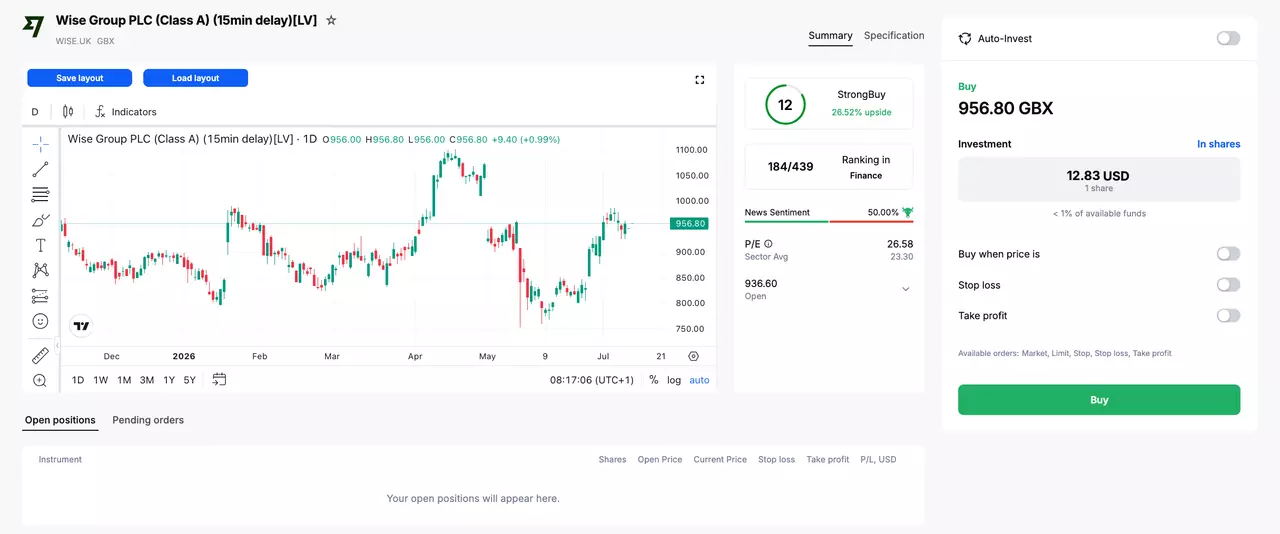The image size is (1280, 534).
Task: Toggle percent scale on chart
Action: tap(654, 380)
